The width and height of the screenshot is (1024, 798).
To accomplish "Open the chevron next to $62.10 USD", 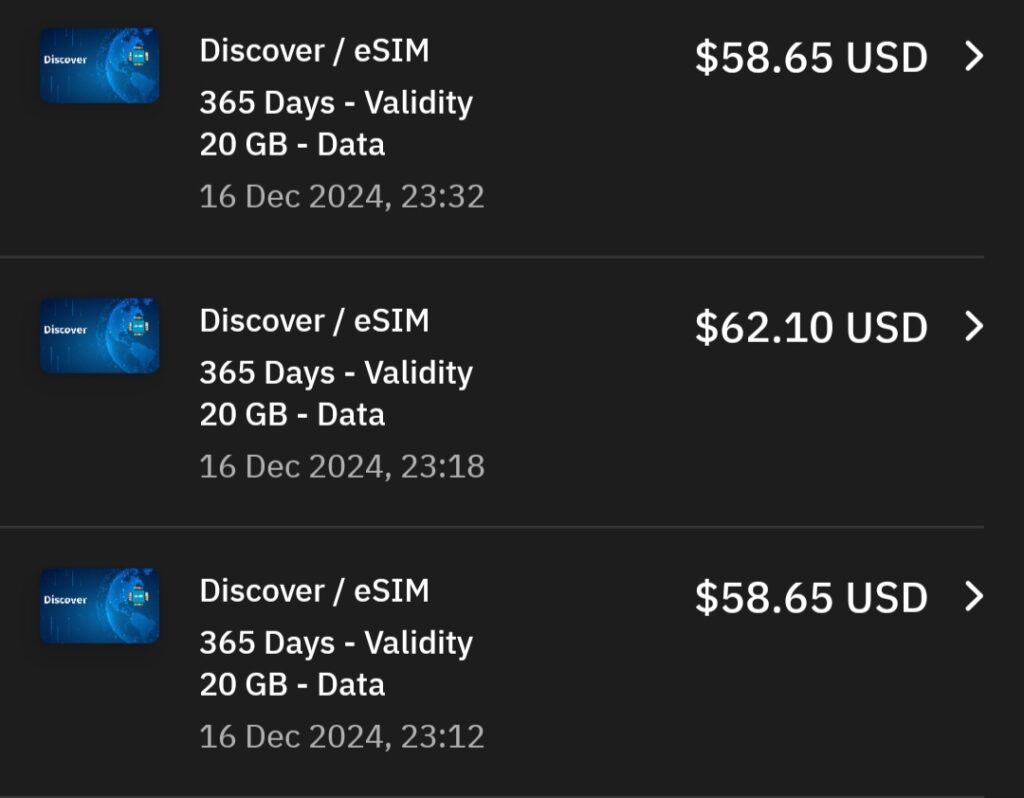I will [974, 327].
